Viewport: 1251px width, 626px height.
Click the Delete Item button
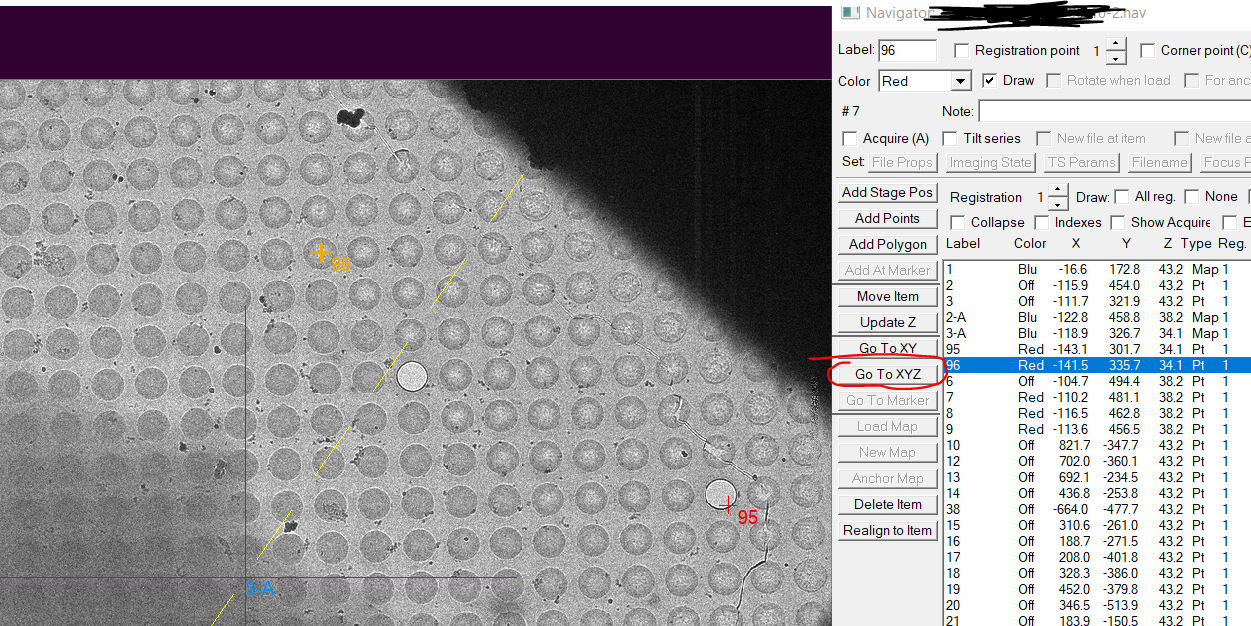[888, 505]
